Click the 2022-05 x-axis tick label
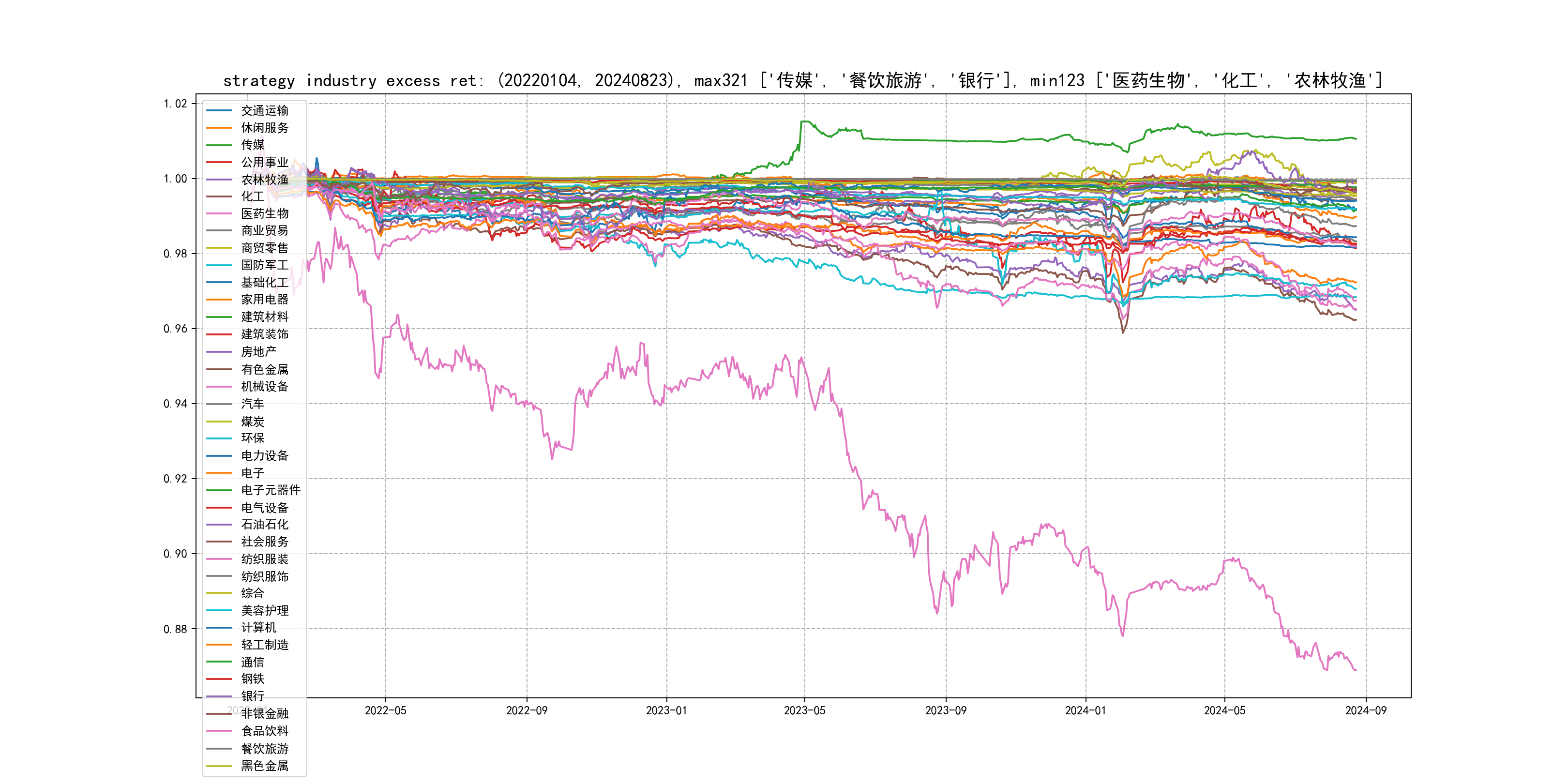This screenshot has height=784, width=1568. click(385, 710)
